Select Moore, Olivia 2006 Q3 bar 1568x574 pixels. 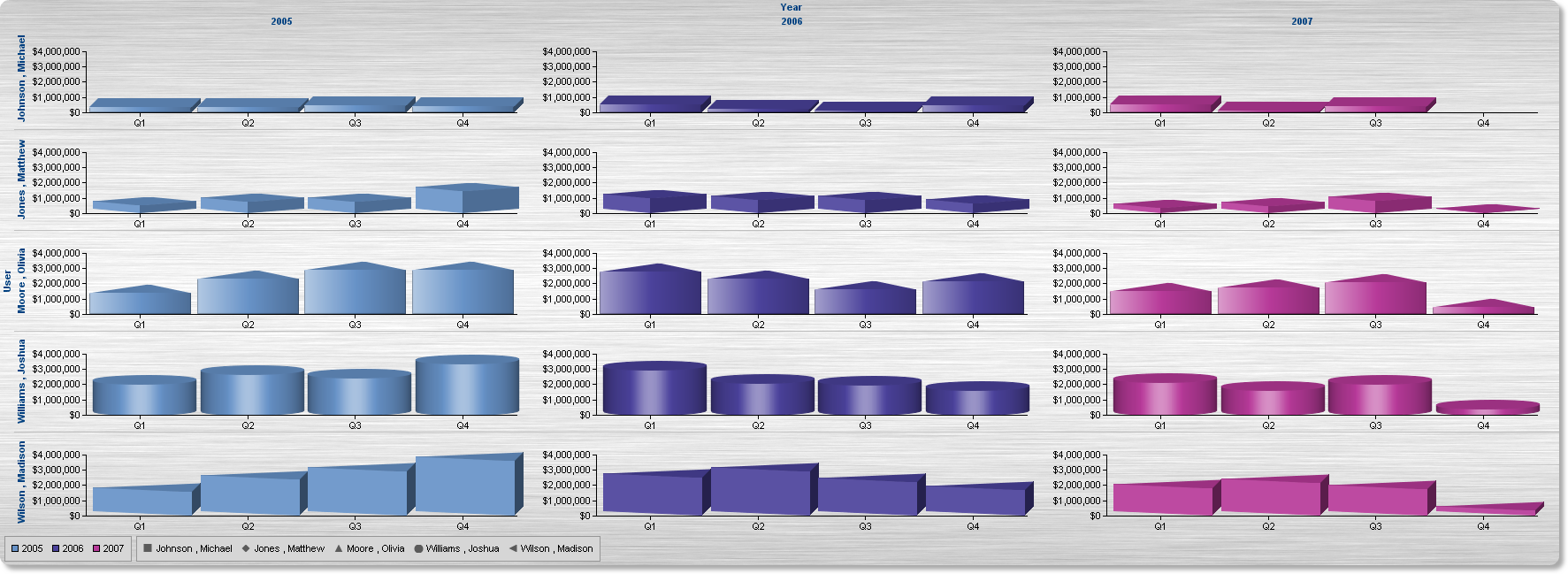(866, 299)
